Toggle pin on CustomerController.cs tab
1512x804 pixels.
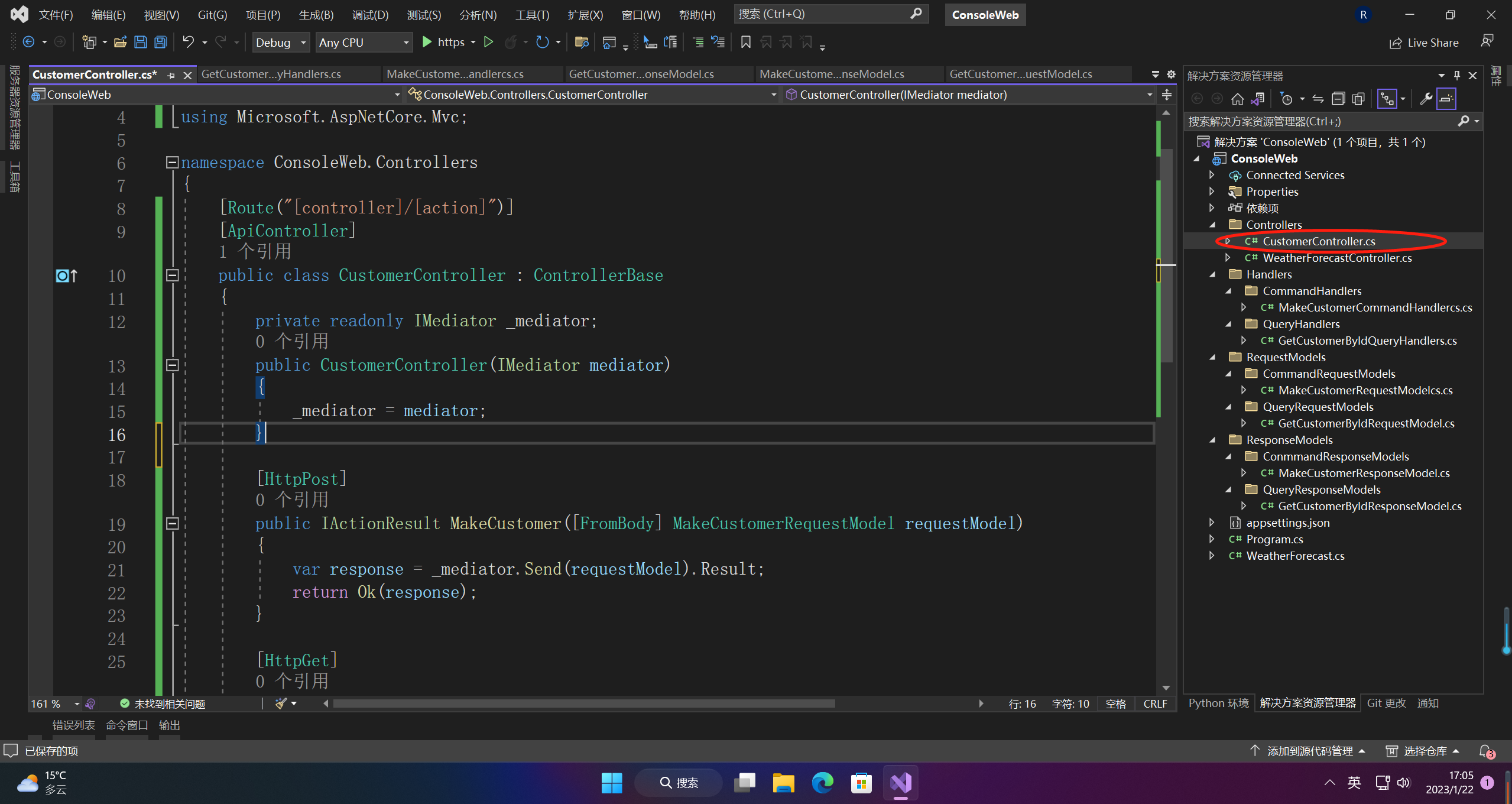coord(171,75)
